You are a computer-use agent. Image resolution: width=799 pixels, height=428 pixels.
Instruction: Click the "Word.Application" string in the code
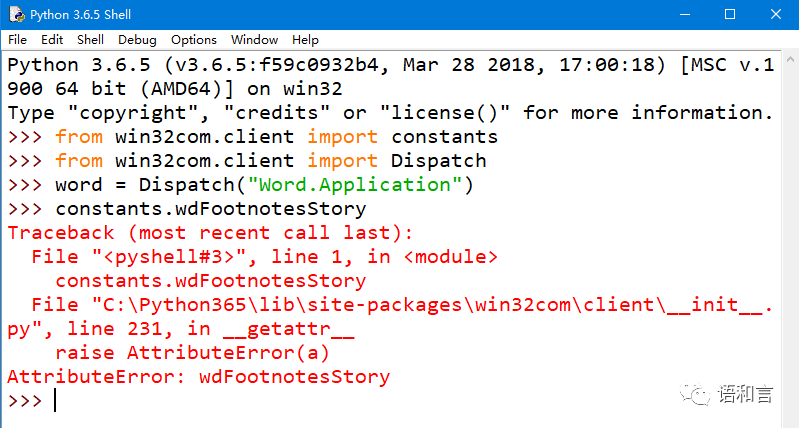354,185
